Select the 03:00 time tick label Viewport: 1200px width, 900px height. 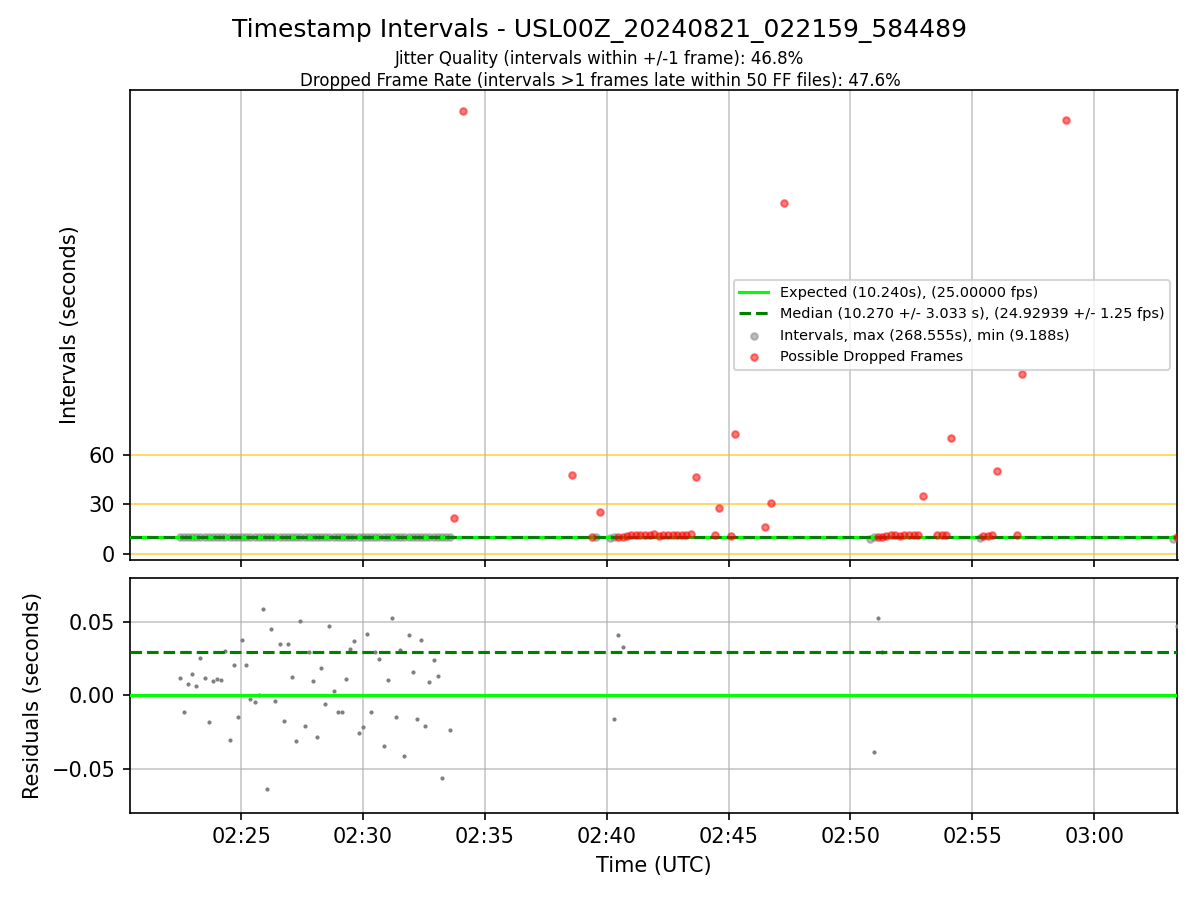(1094, 834)
